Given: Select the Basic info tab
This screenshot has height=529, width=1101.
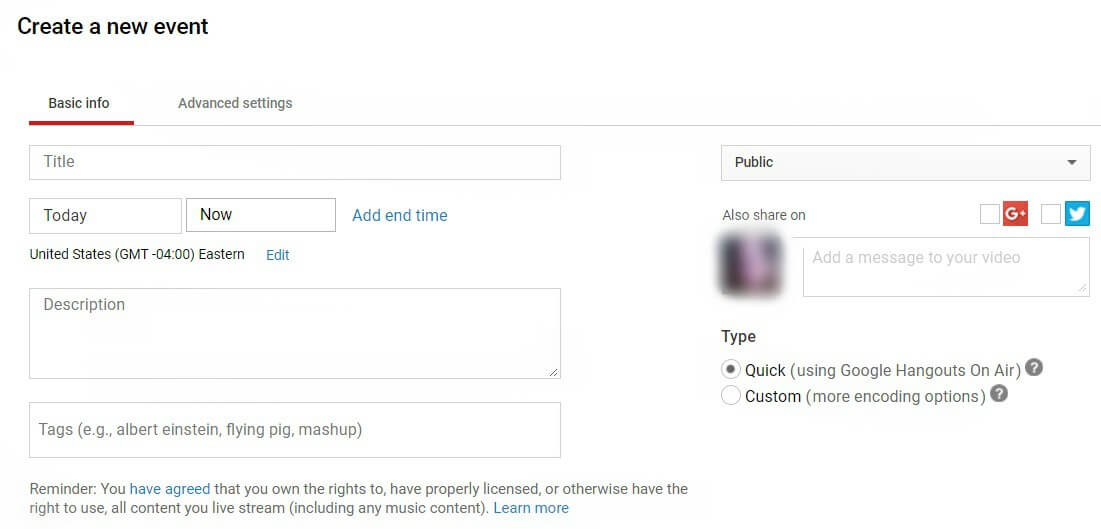Looking at the screenshot, I should [x=79, y=103].
